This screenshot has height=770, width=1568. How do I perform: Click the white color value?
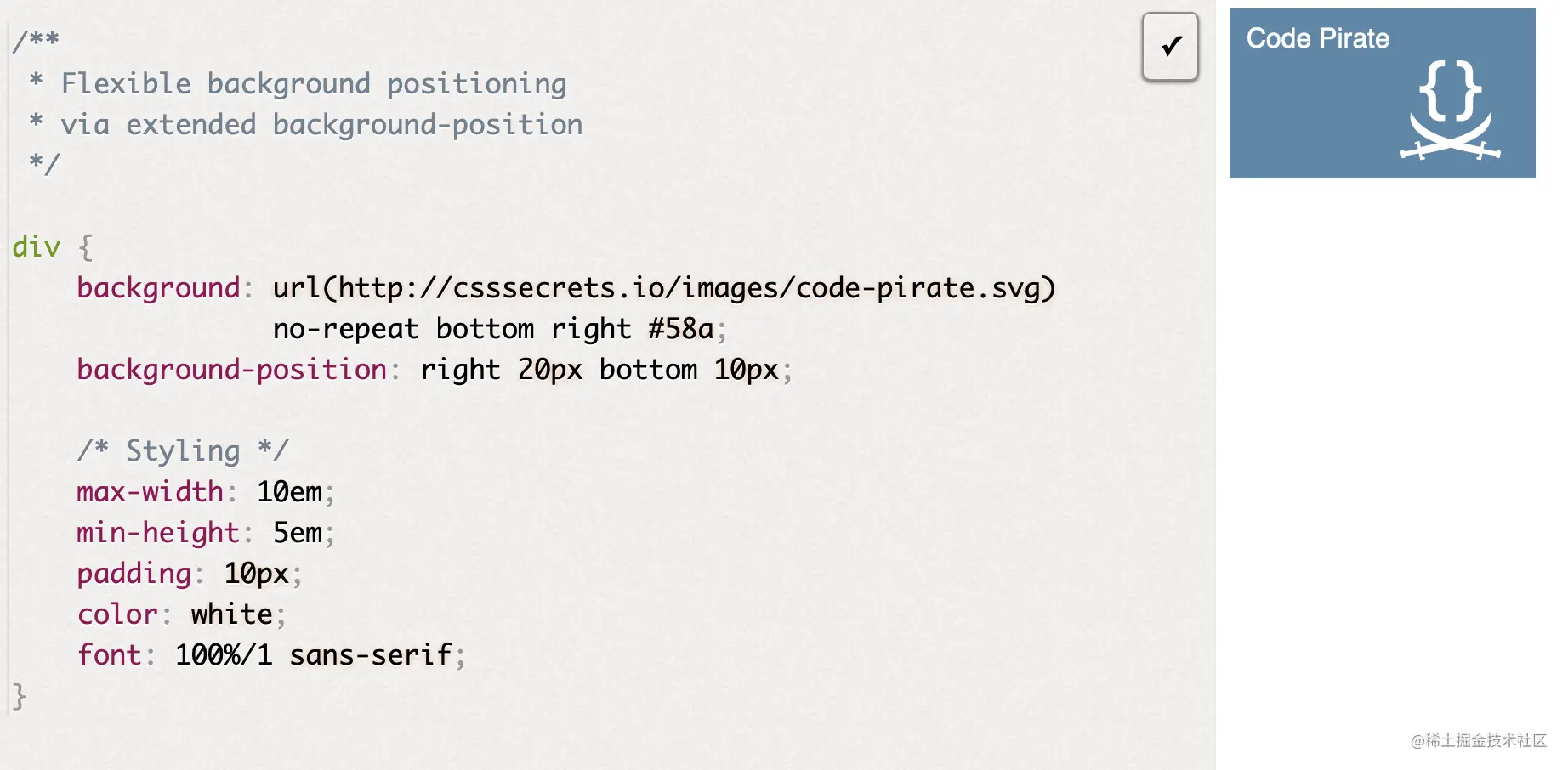tap(231, 614)
